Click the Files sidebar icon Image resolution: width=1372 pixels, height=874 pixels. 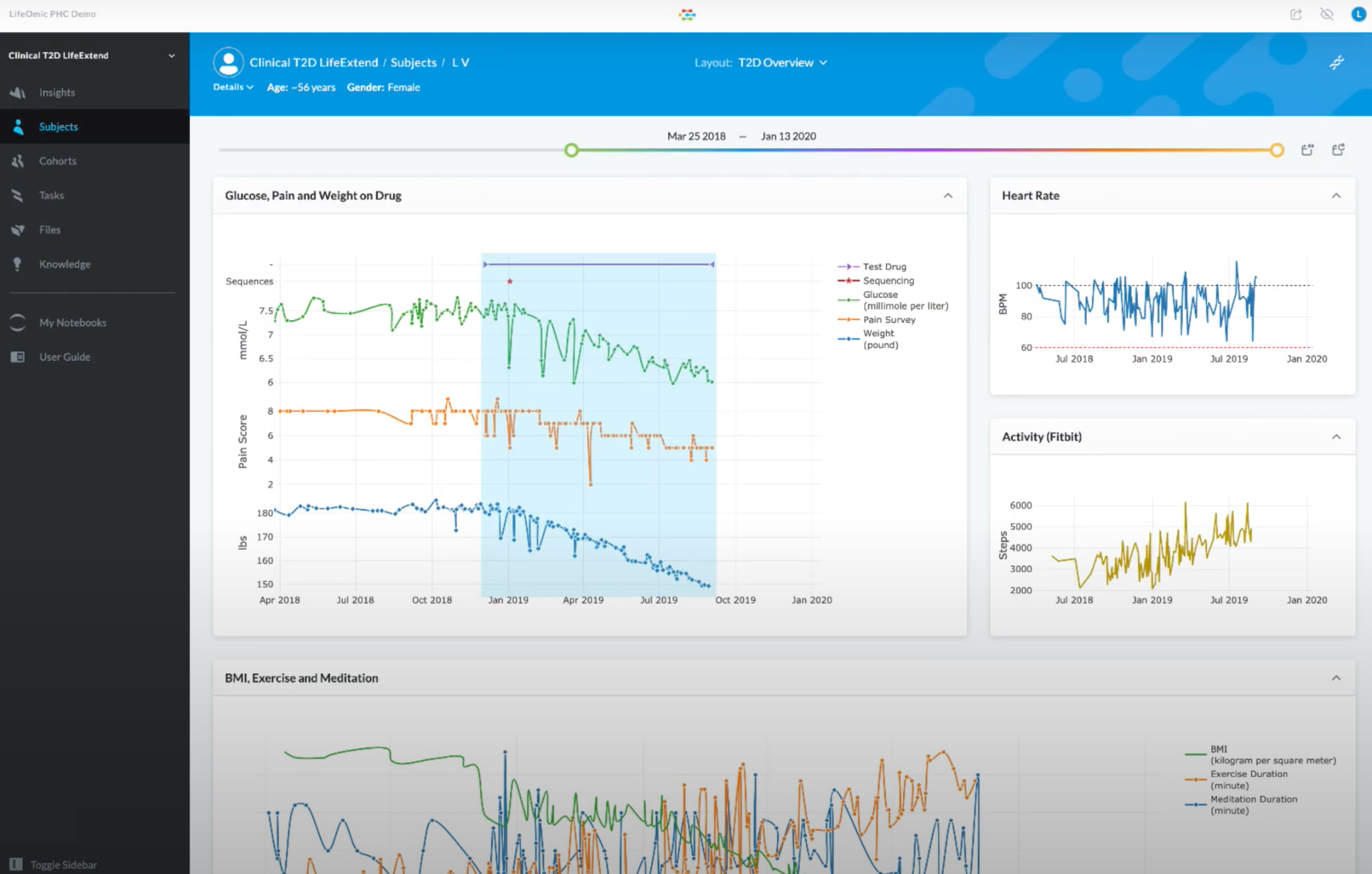pos(18,230)
